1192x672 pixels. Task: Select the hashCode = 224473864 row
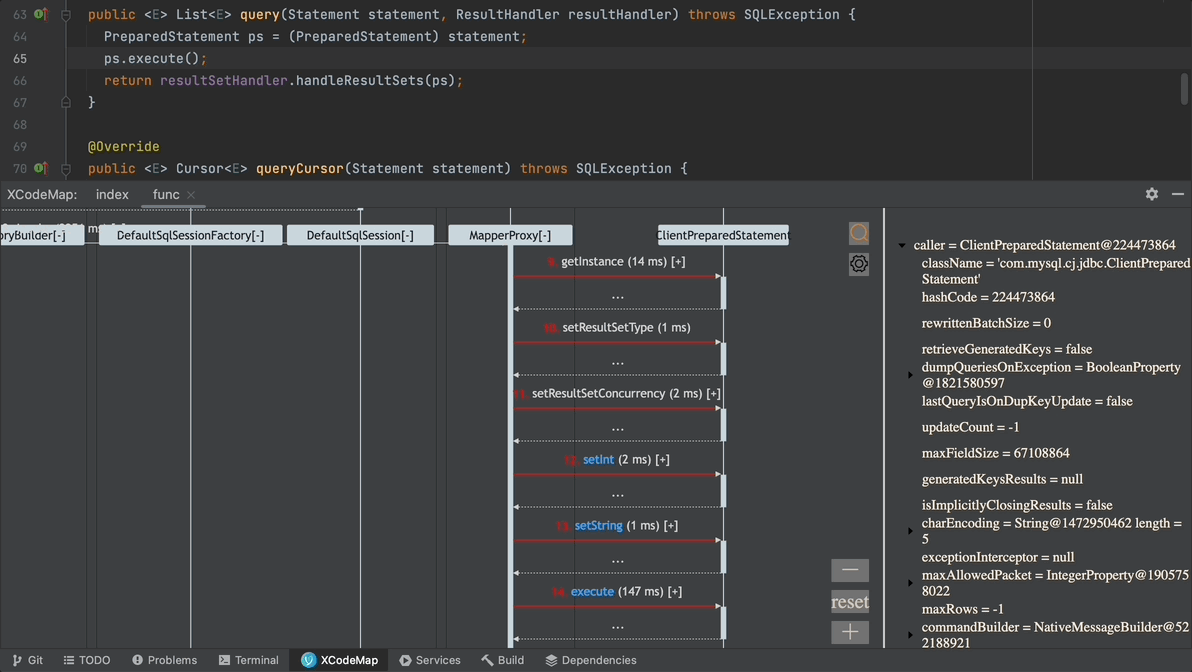(988, 297)
